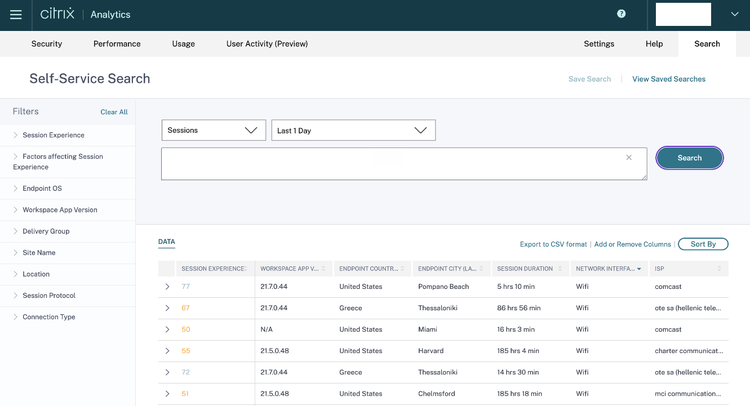This screenshot has width=750, height=406.
Task: Sort the ISP column
Action: click(719, 269)
